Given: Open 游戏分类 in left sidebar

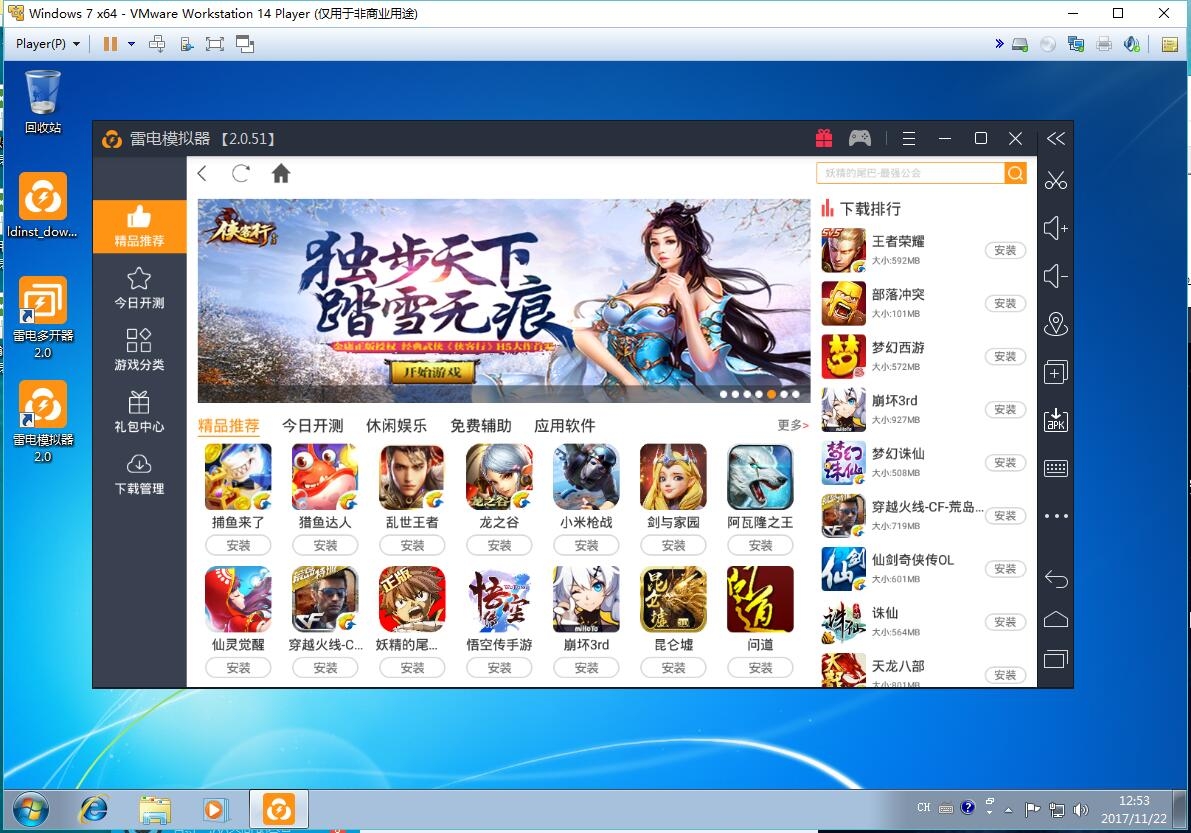Looking at the screenshot, I should coord(139,350).
